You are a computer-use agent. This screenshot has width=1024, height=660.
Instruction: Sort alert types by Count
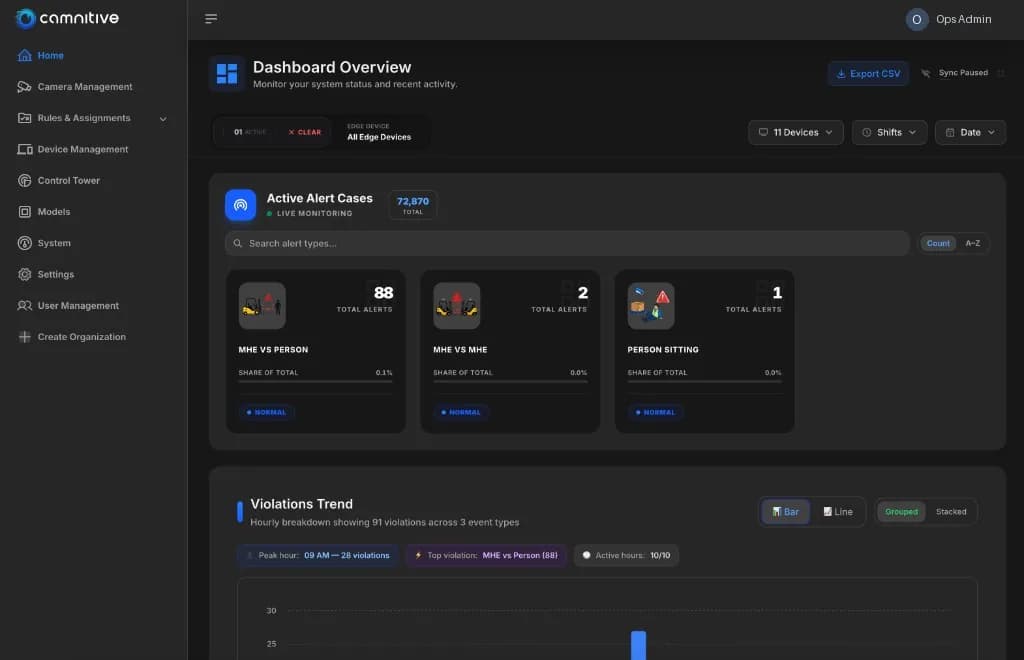point(938,244)
